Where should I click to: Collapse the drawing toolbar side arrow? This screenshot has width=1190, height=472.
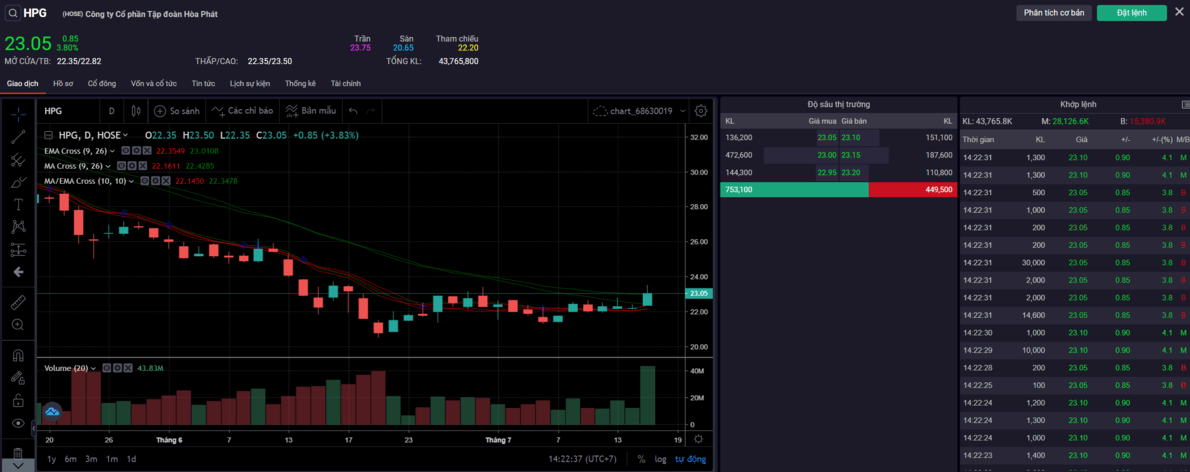33,429
